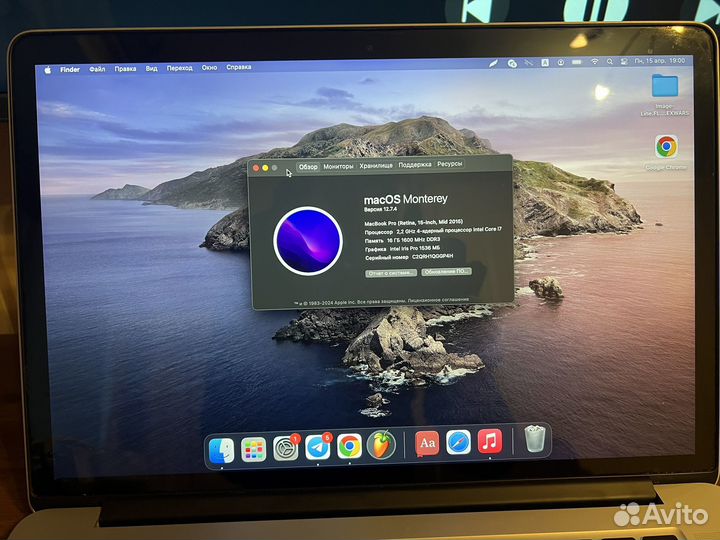
Task: Open Music app from the Dock
Action: coord(490,441)
